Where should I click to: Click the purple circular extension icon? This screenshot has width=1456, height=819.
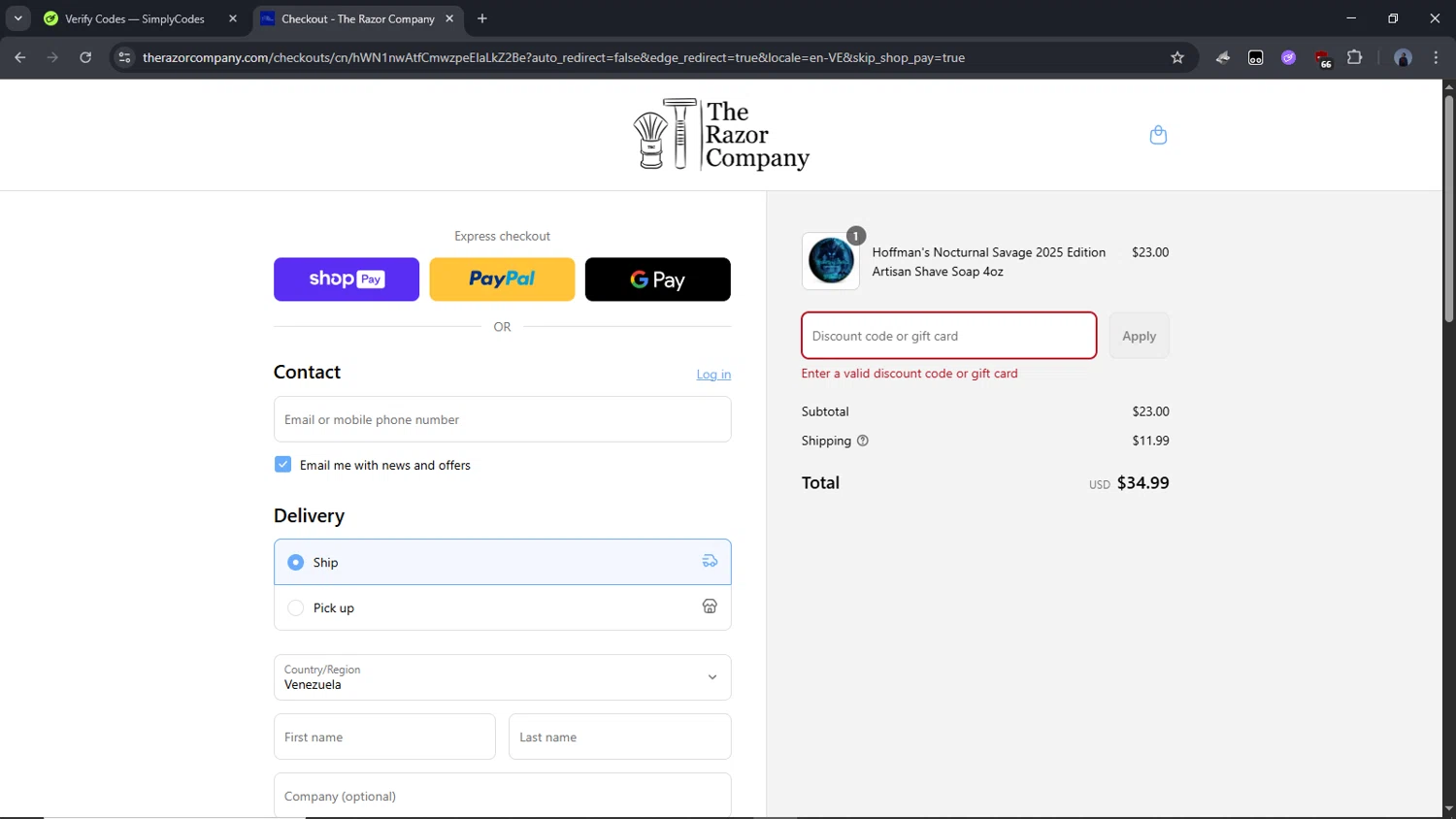tap(1288, 57)
